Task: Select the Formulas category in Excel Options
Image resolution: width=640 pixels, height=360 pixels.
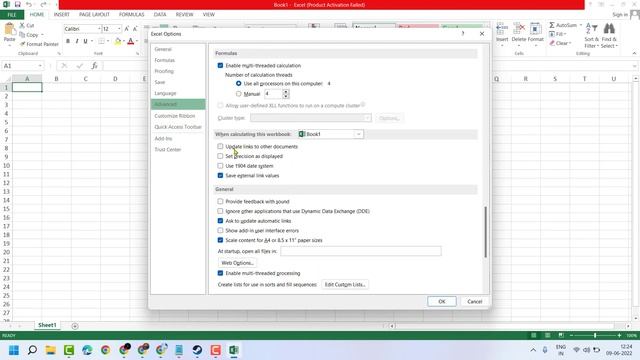Action: point(178,60)
